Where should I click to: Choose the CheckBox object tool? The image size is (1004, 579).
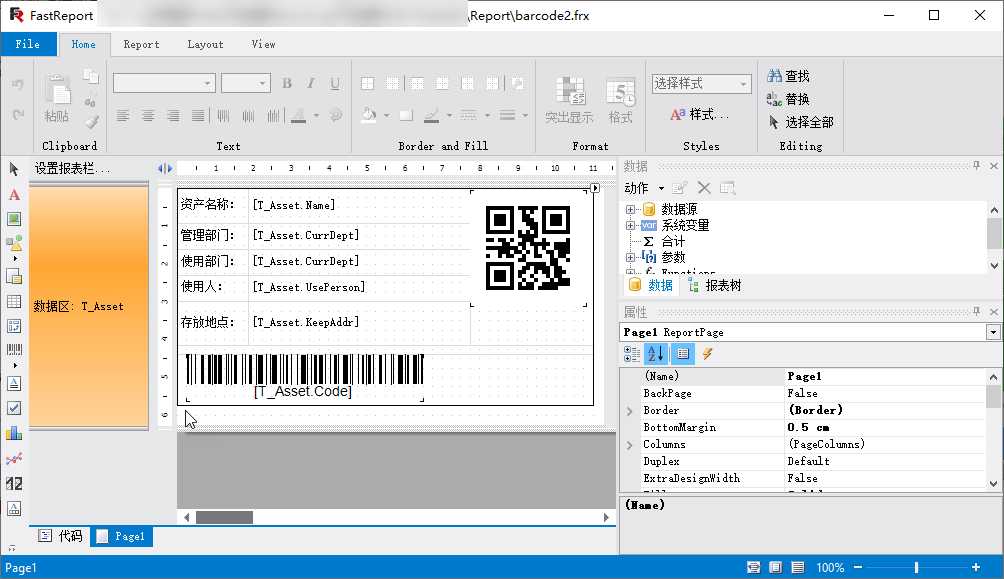point(13,408)
